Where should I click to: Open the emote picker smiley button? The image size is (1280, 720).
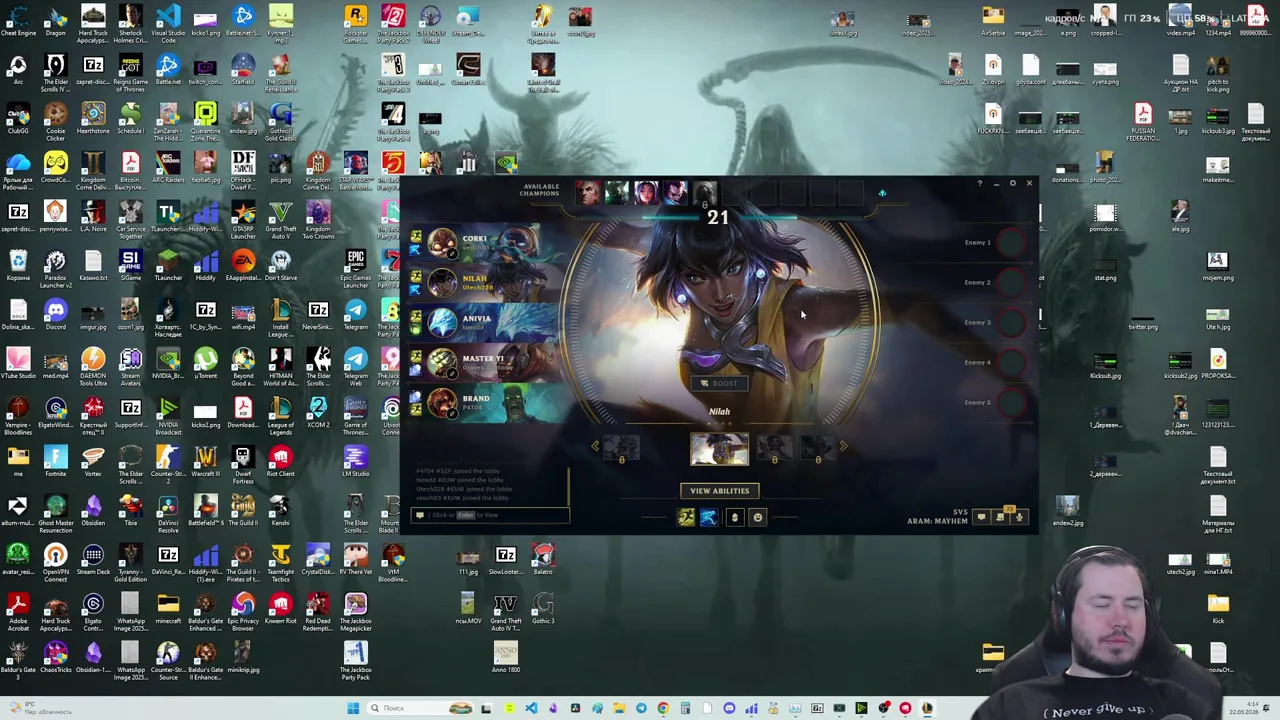757,517
